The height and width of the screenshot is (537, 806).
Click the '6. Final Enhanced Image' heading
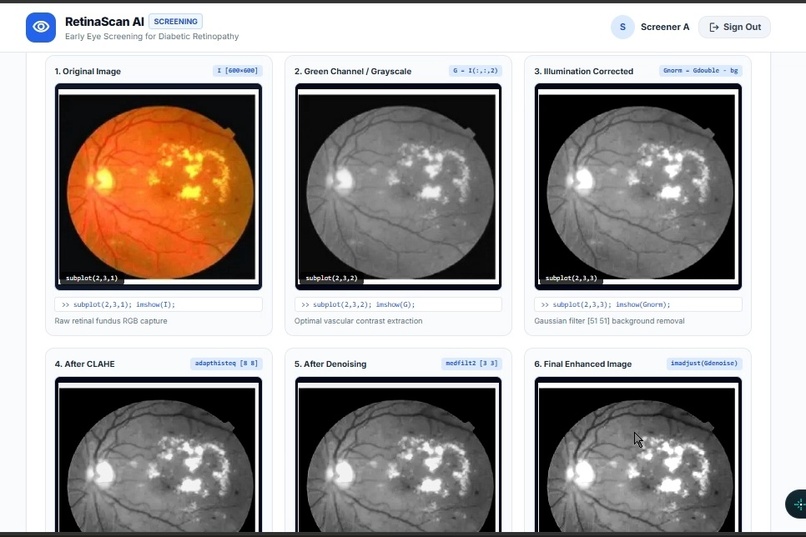[x=583, y=364]
